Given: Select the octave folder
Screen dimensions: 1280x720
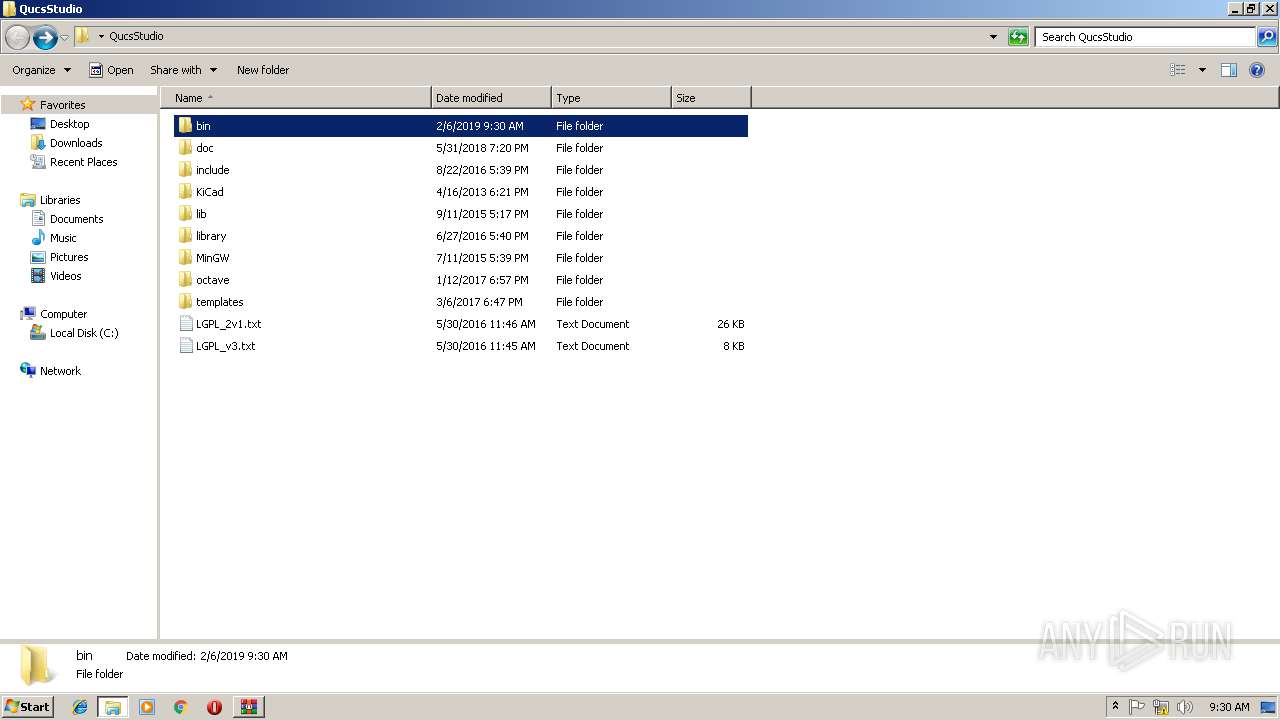Looking at the screenshot, I should (461, 280).
